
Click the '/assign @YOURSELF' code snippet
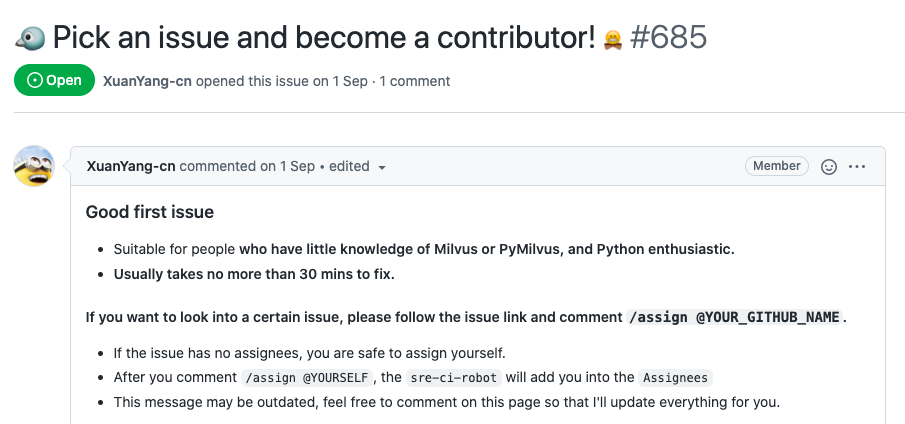point(307,378)
